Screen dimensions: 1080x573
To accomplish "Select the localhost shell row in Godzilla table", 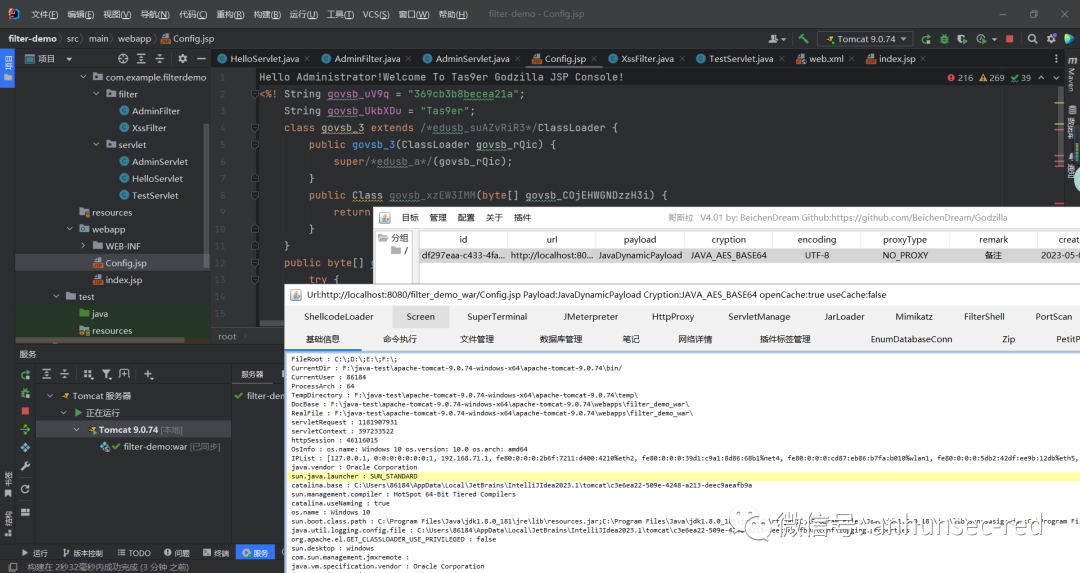I will 749,256.
